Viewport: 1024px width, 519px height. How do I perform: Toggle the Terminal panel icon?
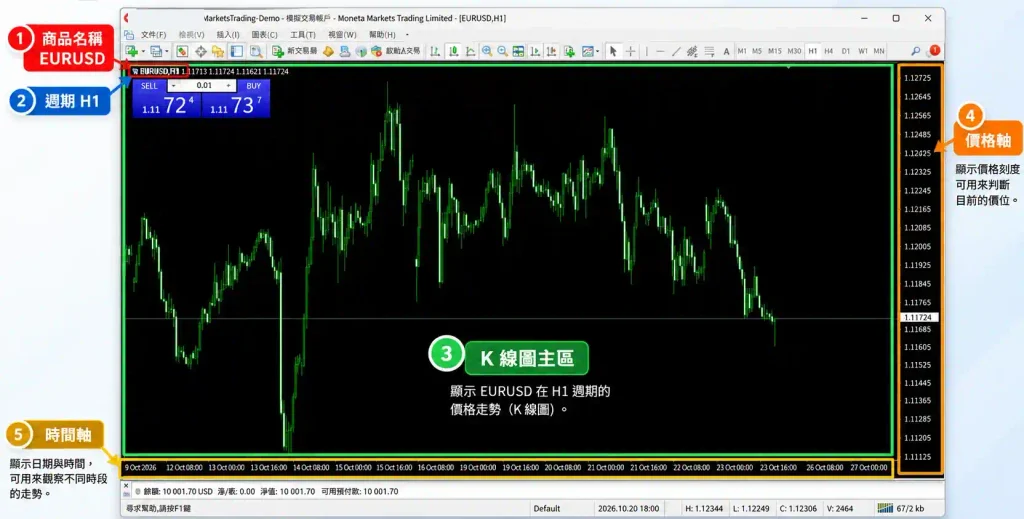click(236, 51)
